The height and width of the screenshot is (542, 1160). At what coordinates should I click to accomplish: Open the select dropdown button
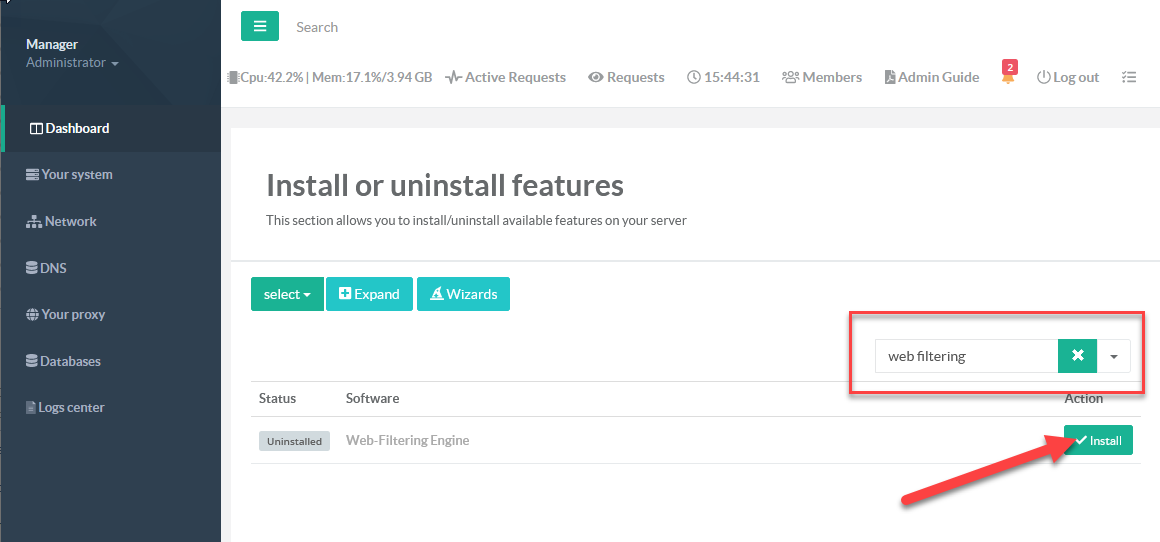tap(287, 294)
